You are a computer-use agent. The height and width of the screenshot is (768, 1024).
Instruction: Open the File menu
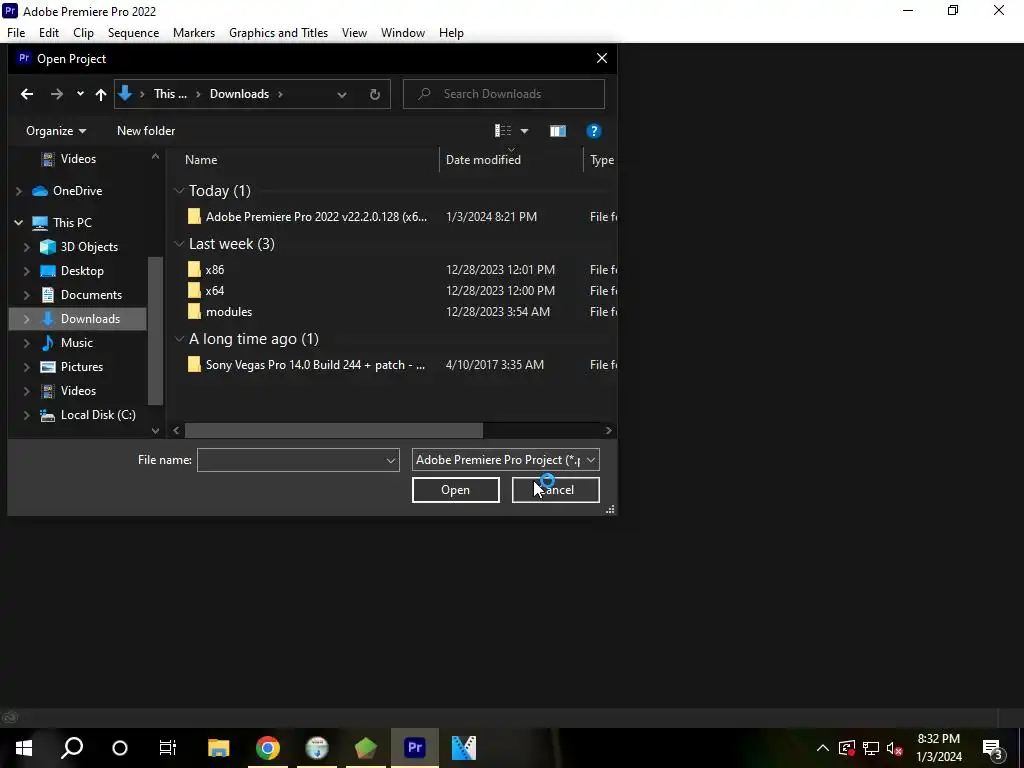point(16,33)
